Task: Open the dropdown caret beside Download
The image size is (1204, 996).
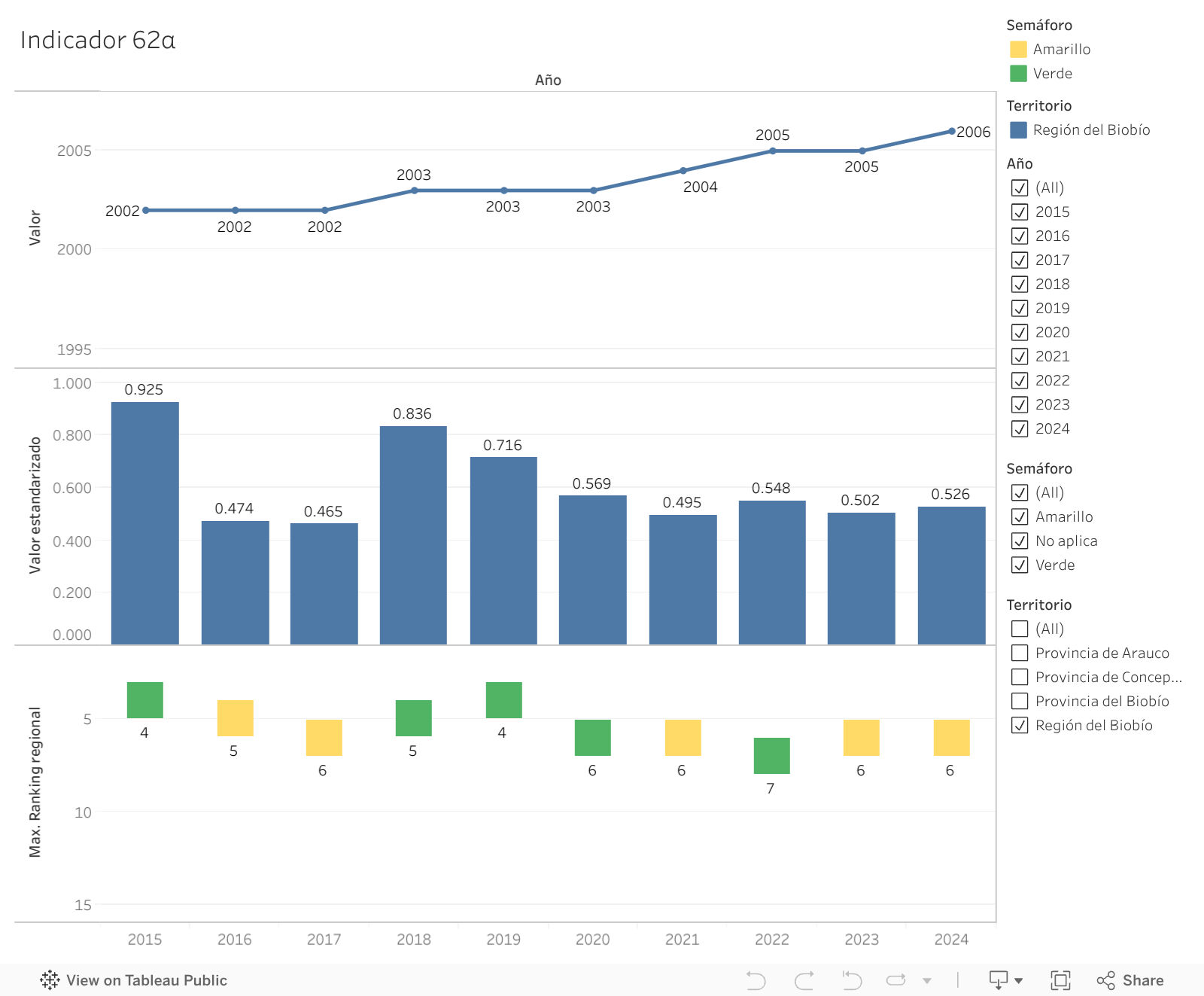Action: tap(1019, 980)
